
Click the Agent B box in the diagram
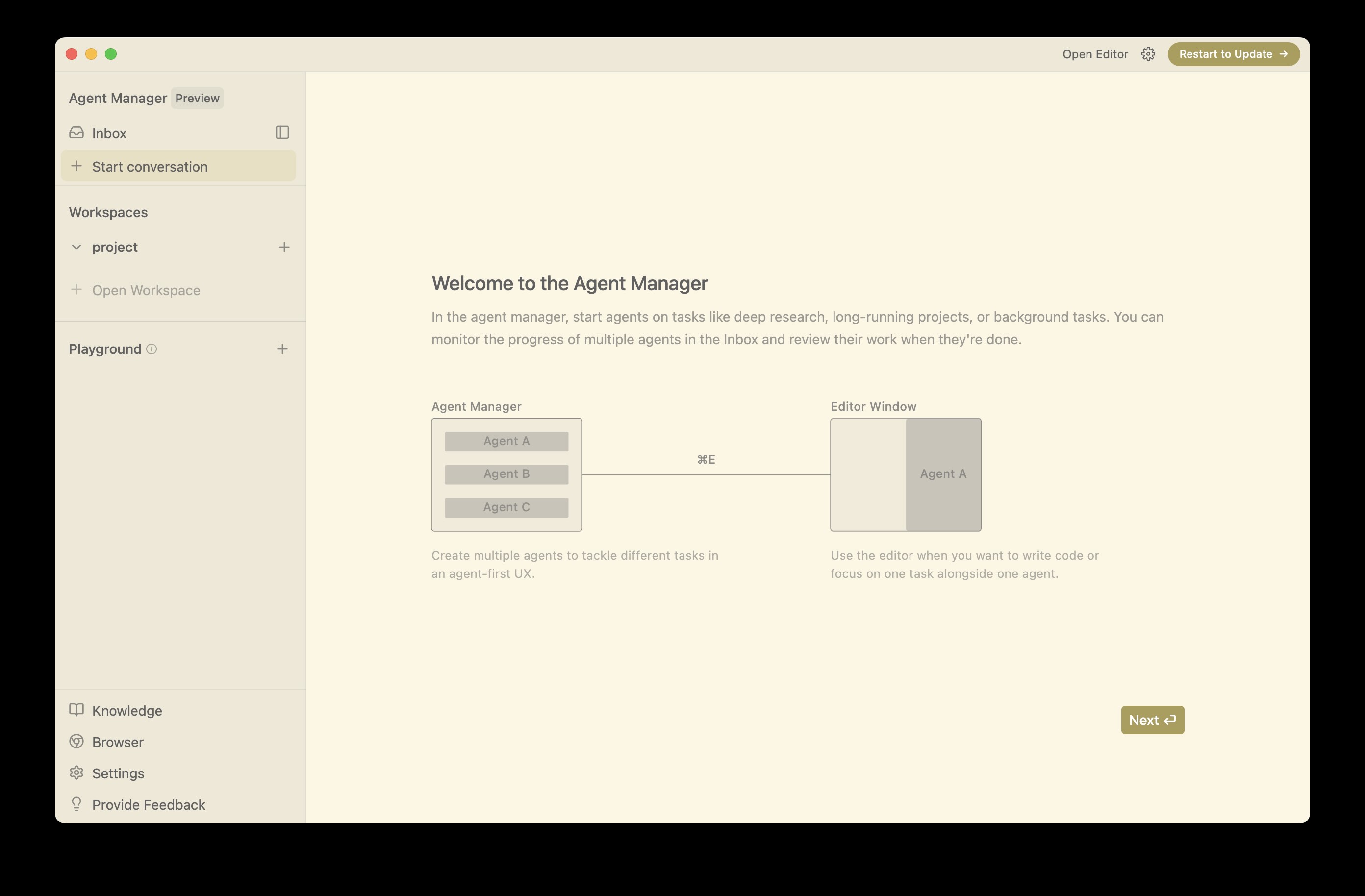506,474
